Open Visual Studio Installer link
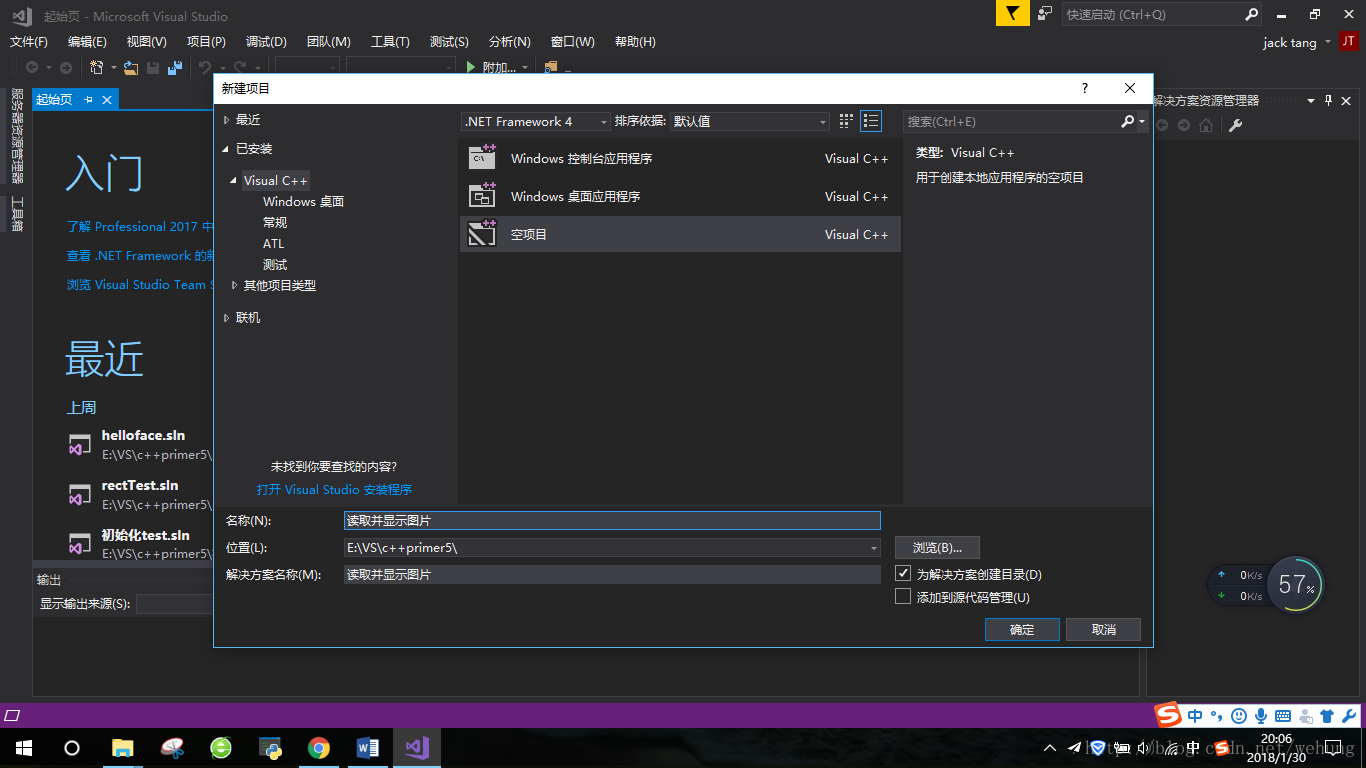 click(x=334, y=490)
